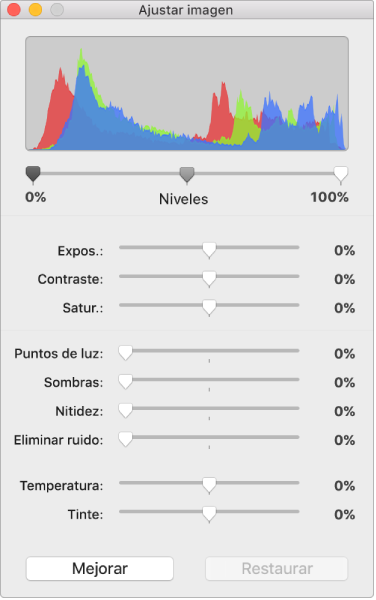This screenshot has width=376, height=600.
Task: Click the RGB histogram graph
Action: point(187,93)
